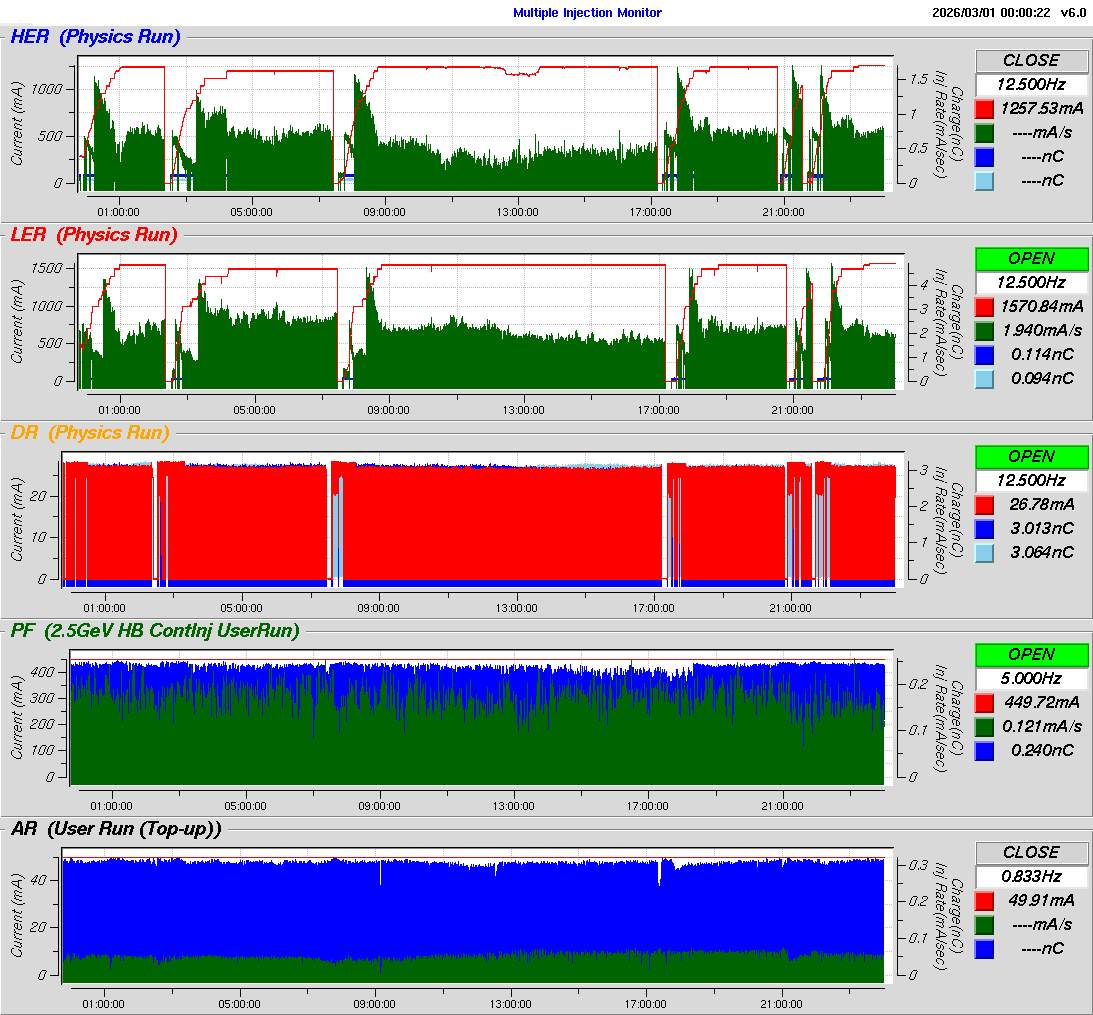Click the HER current history plot
Screen dimensions: 1093x1015
coord(485,123)
